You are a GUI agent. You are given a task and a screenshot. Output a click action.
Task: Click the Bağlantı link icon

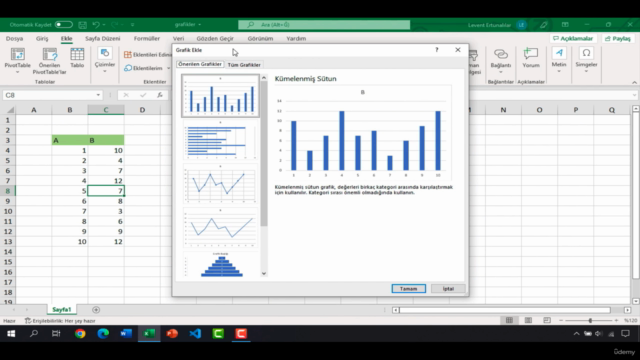point(501,54)
